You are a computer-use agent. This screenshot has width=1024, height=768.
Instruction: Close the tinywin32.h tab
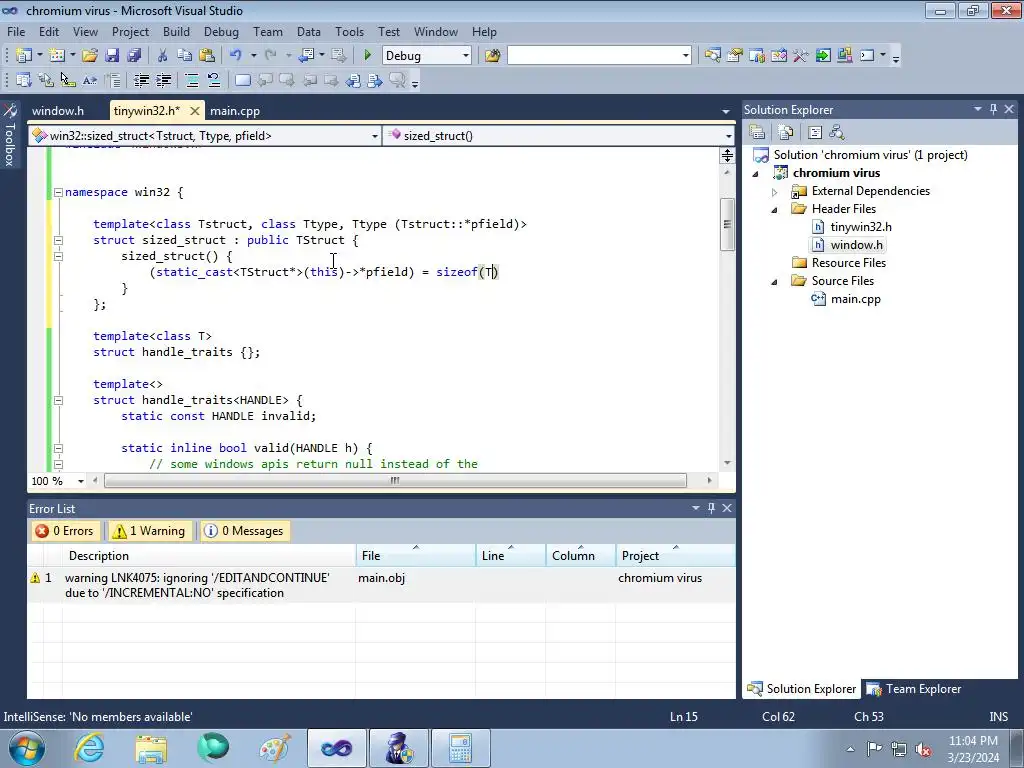point(195,111)
